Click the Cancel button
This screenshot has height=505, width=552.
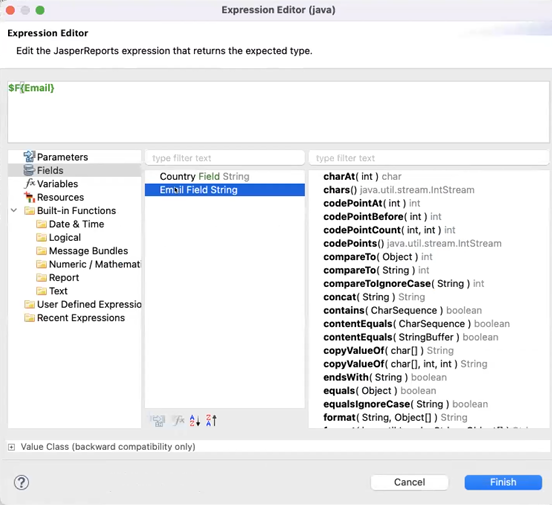(x=409, y=482)
